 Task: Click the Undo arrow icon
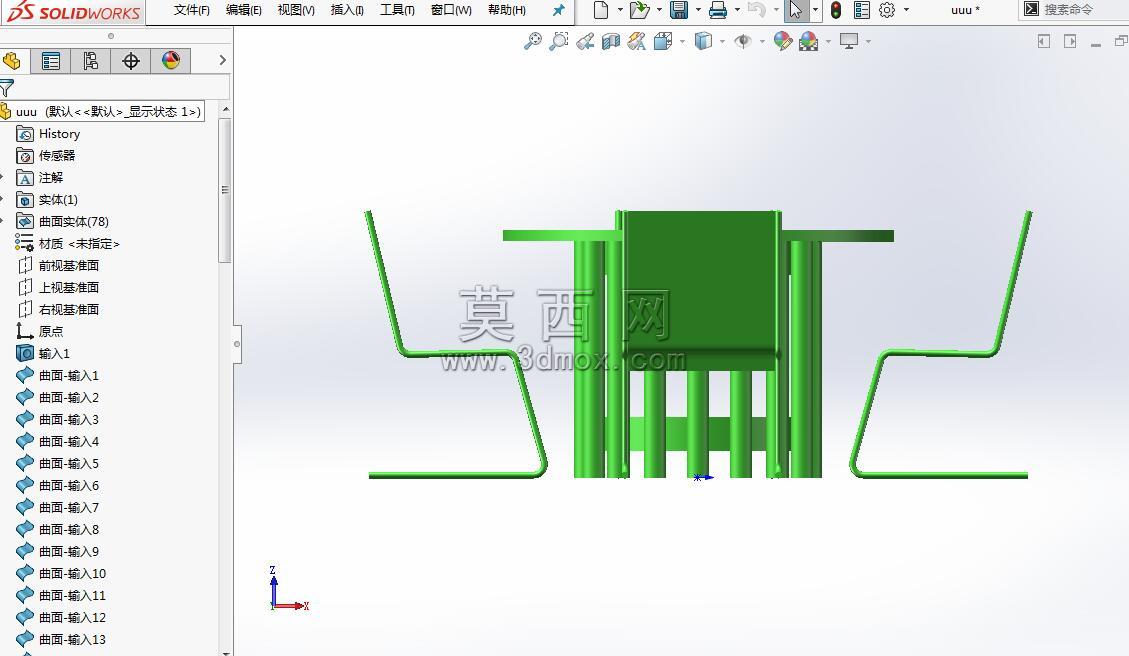(x=755, y=9)
